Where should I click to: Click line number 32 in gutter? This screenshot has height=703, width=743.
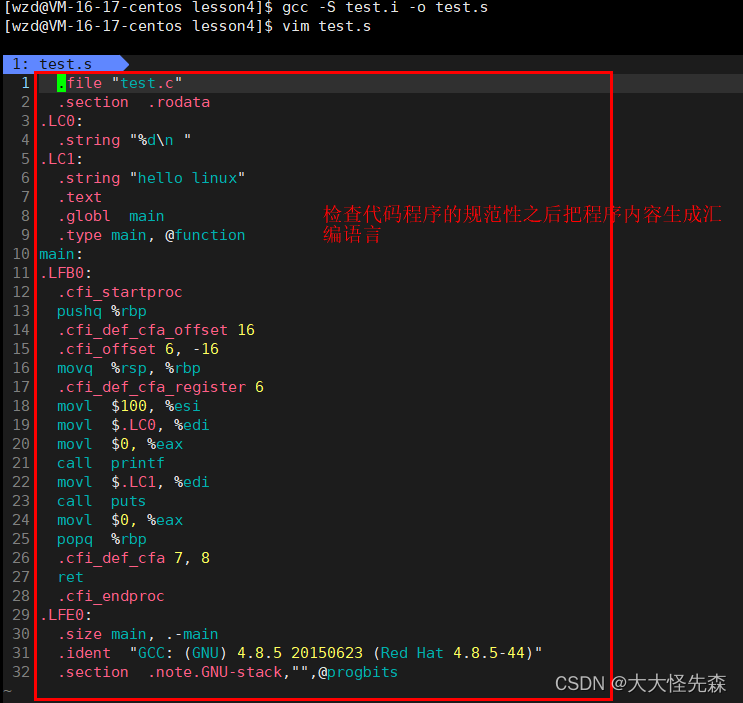(x=21, y=672)
